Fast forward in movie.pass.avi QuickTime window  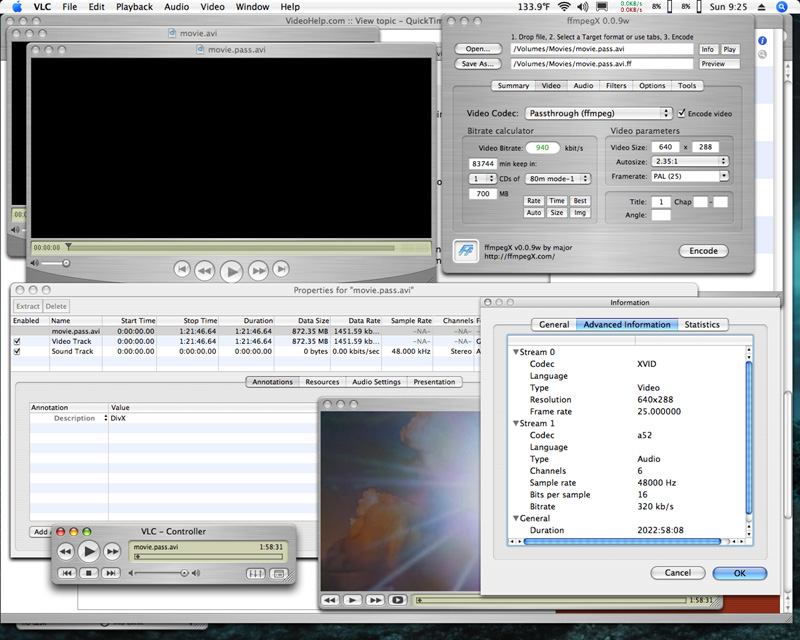(258, 270)
